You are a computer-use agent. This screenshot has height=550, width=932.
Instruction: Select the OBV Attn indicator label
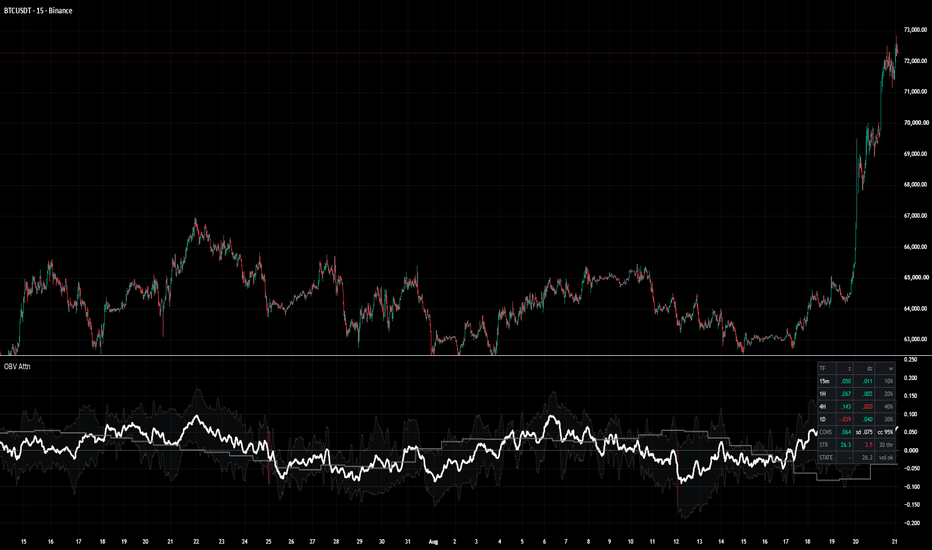pos(17,366)
